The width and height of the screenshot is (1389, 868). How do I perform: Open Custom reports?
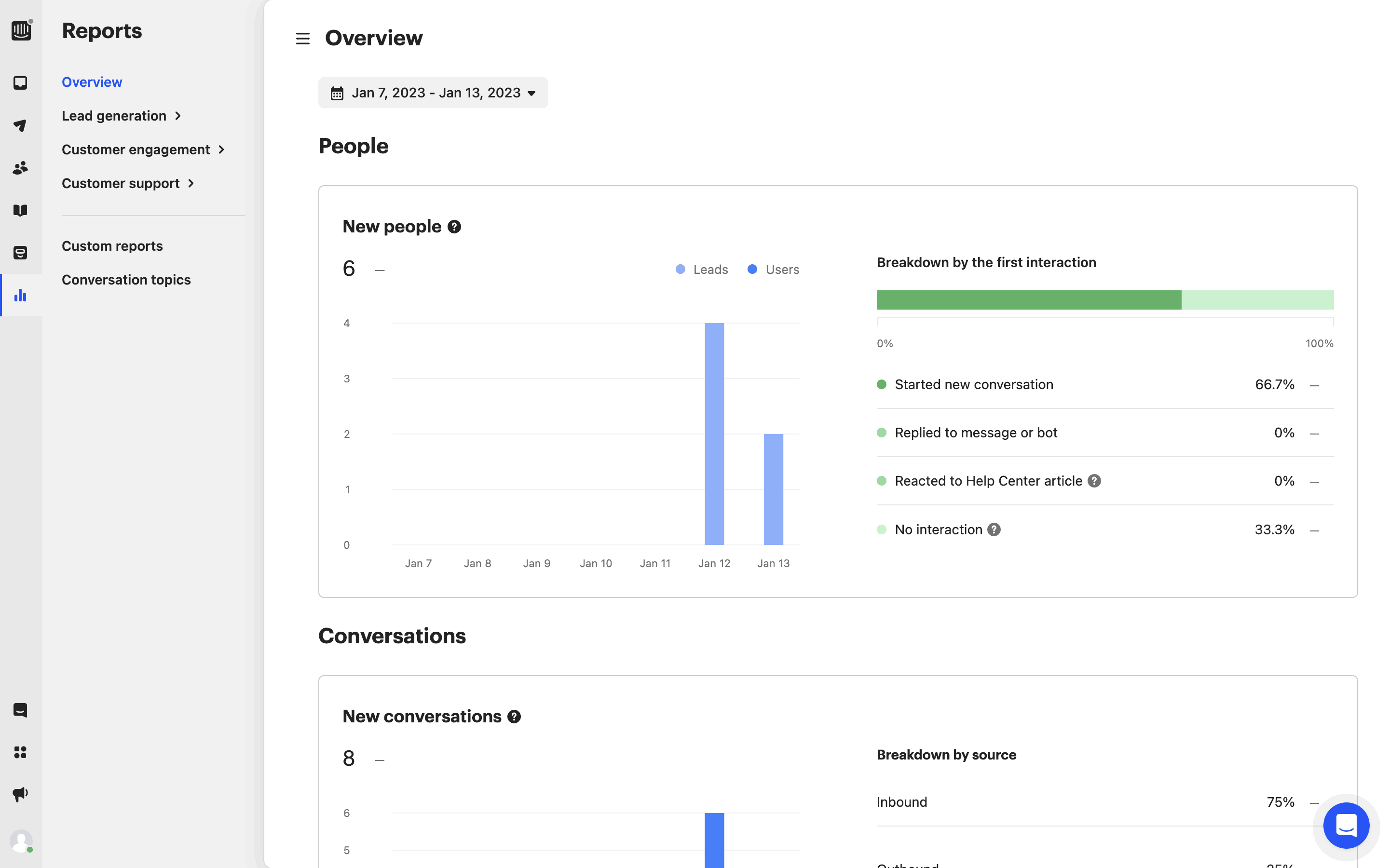[x=112, y=246]
